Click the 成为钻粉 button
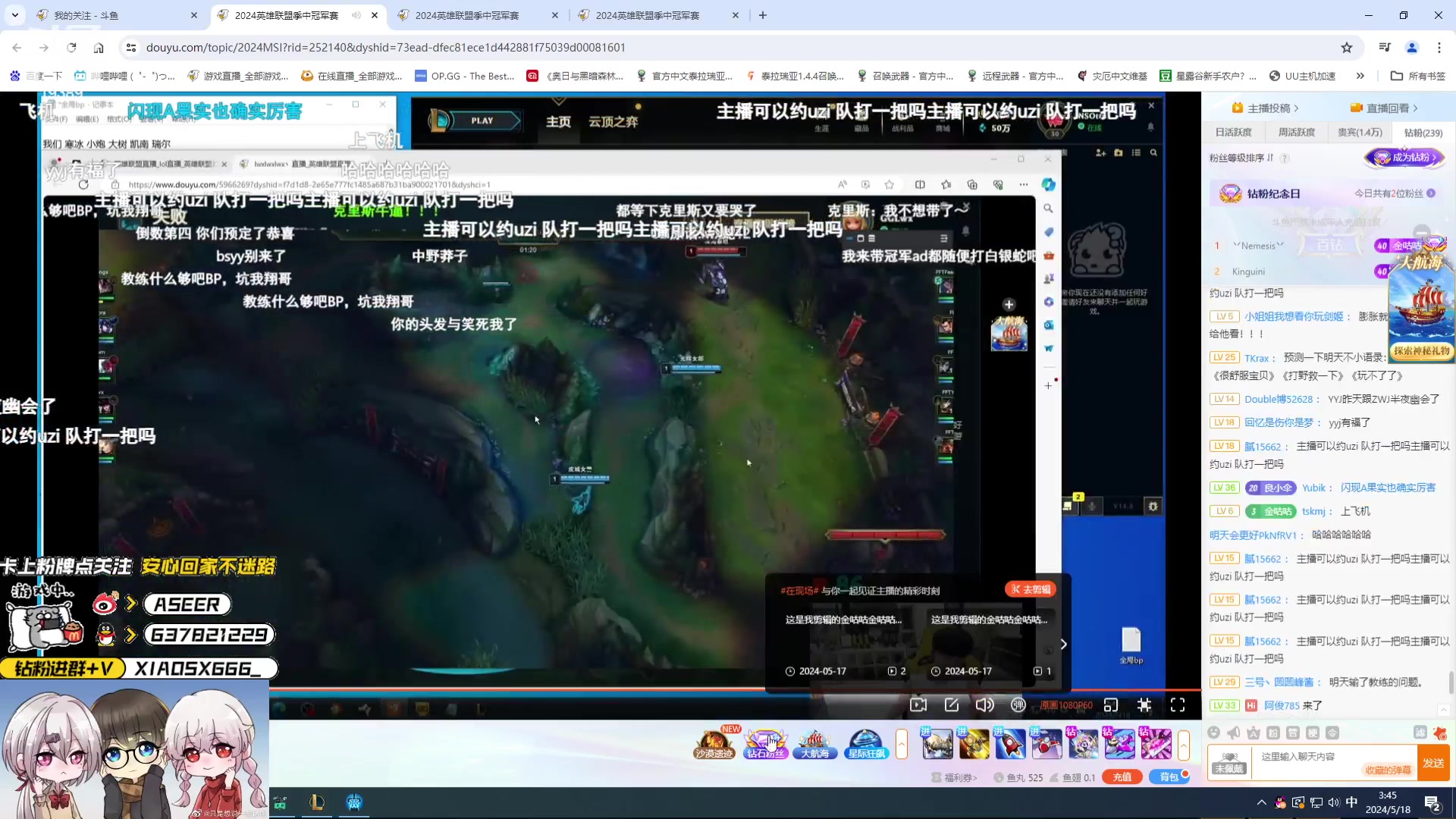The width and height of the screenshot is (1456, 819). tap(1405, 158)
